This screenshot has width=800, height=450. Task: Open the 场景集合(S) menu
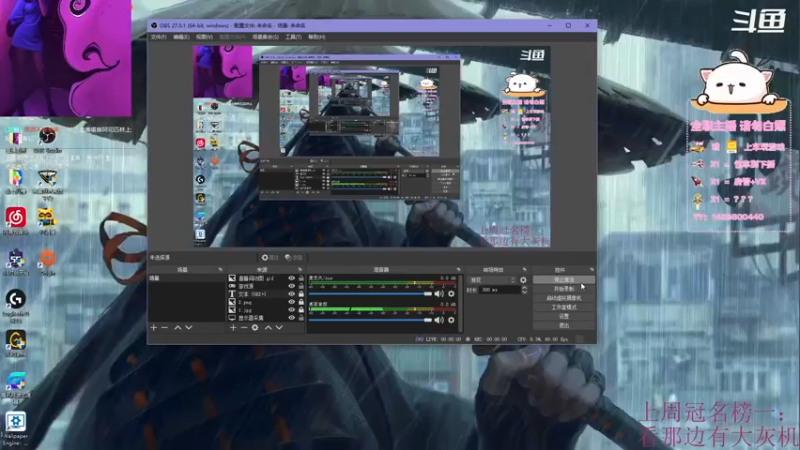[265, 37]
